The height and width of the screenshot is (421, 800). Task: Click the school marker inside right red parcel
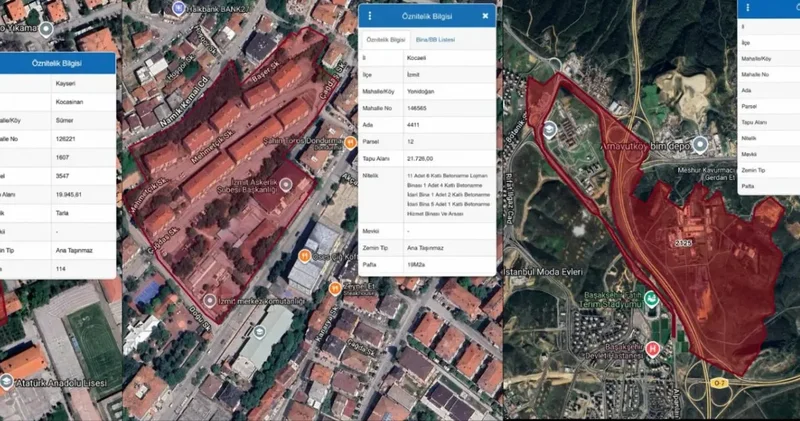[549, 128]
